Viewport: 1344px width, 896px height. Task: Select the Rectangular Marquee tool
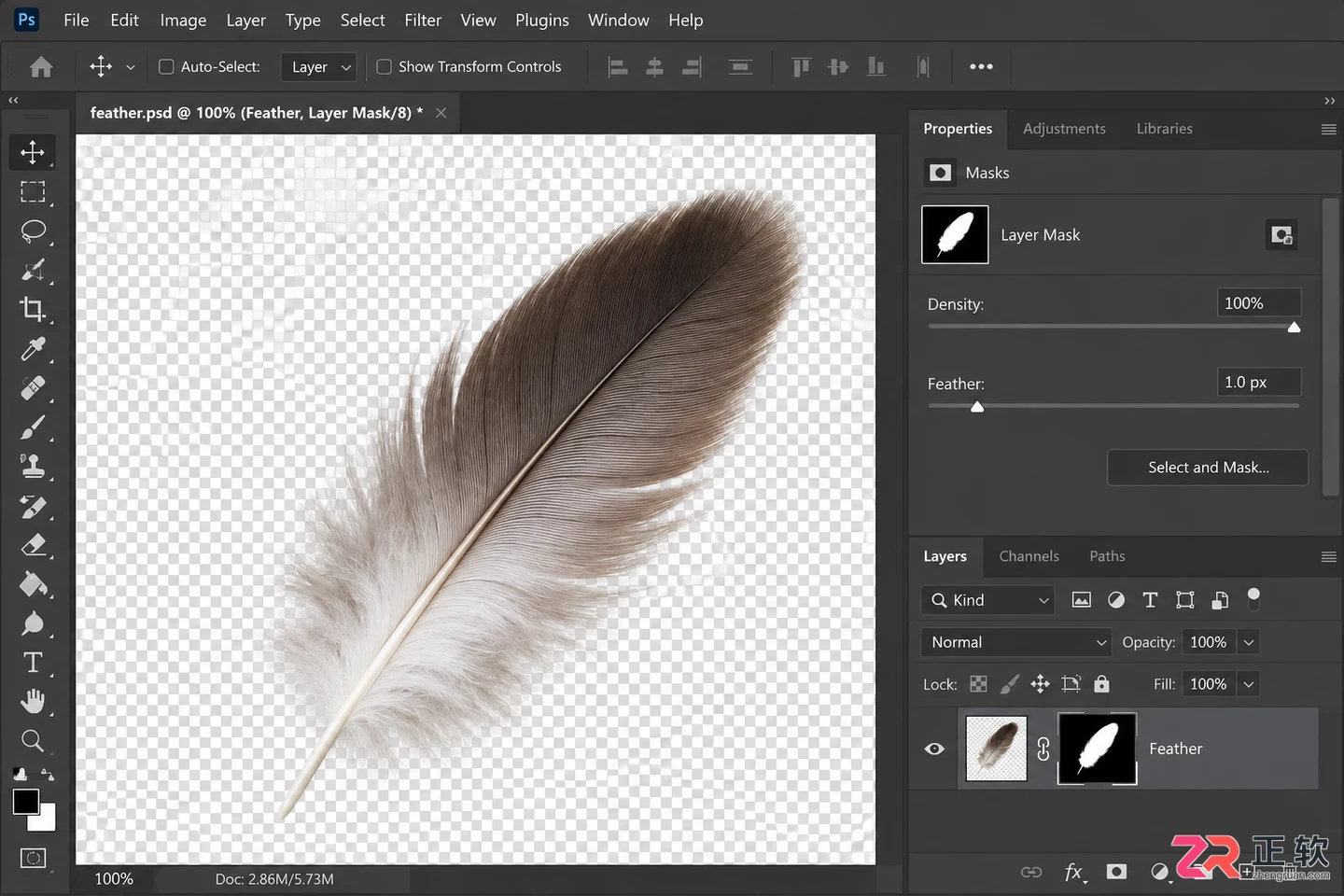pos(33,192)
